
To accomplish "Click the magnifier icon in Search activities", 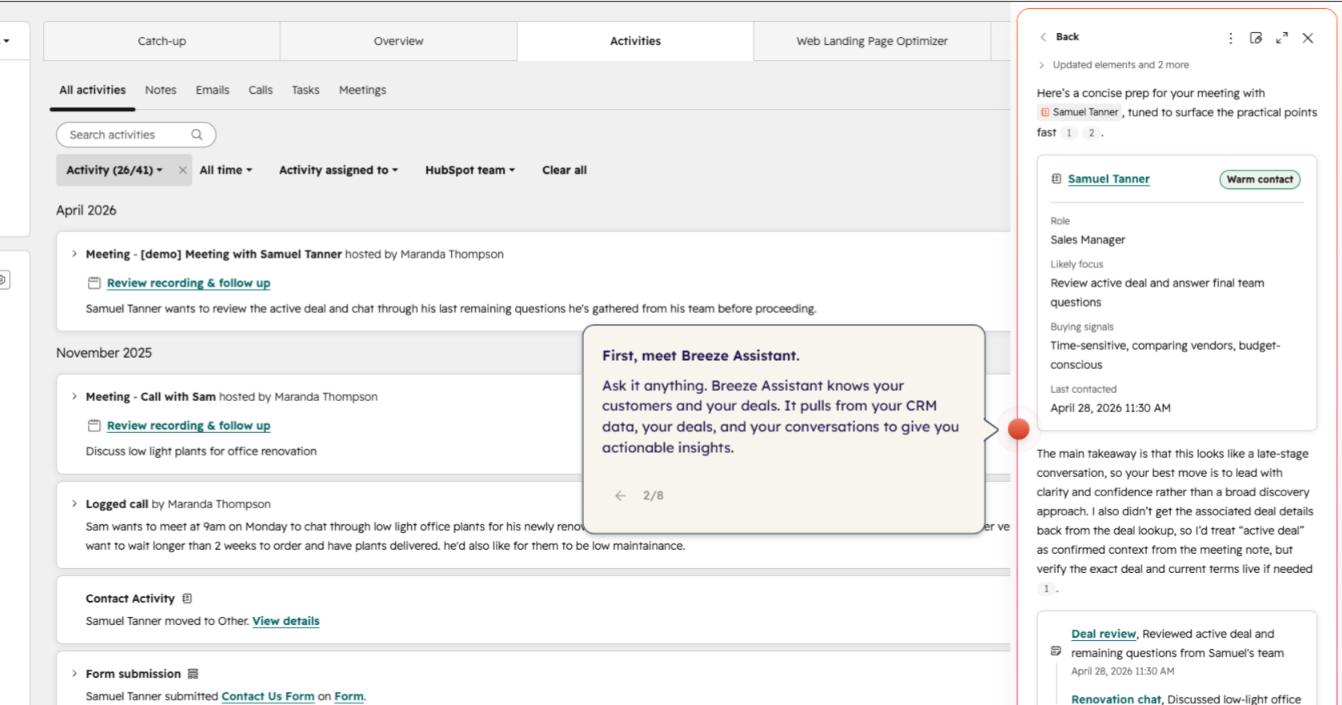I will point(197,134).
